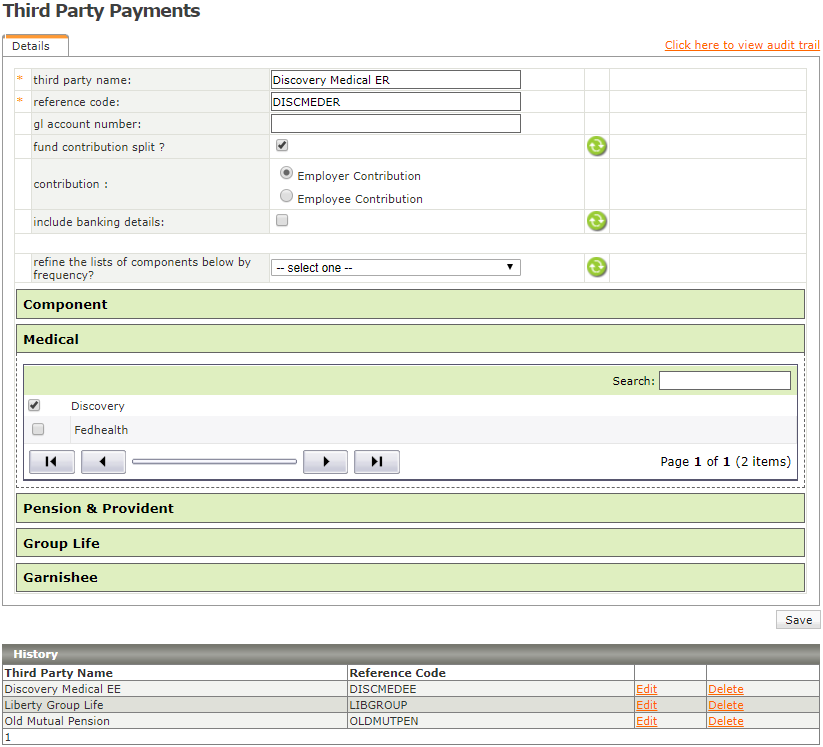The image size is (823, 747).
Task: Click refresh icon beside frequency dropdown
Action: [596, 267]
